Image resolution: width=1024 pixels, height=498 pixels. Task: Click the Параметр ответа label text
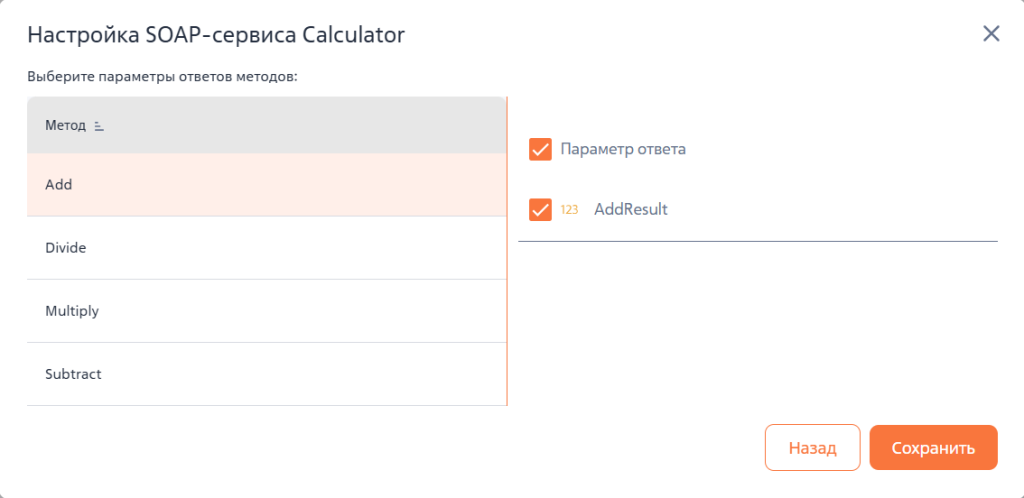click(x=623, y=149)
